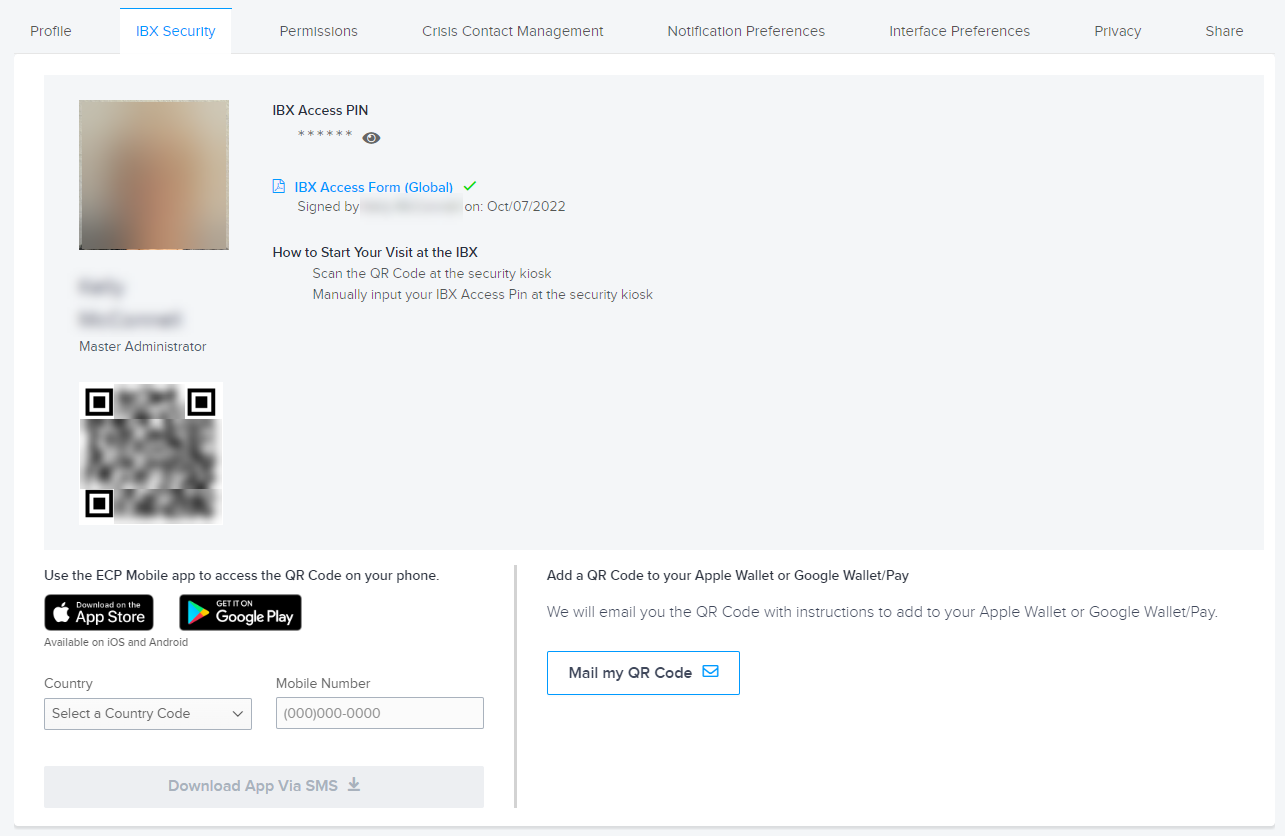Click the download arrow icon on SMS button
This screenshot has height=836, width=1285.
tap(354, 785)
